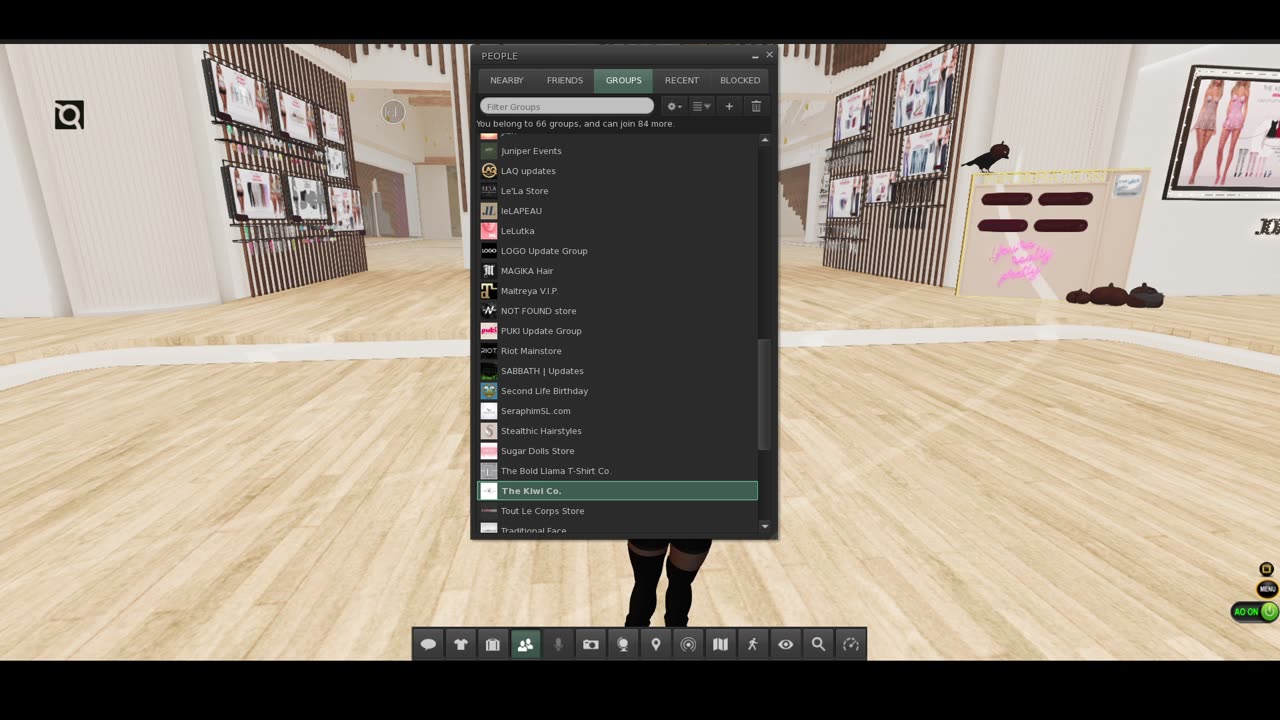
Task: Open the speedometer performance icon
Action: [851, 645]
